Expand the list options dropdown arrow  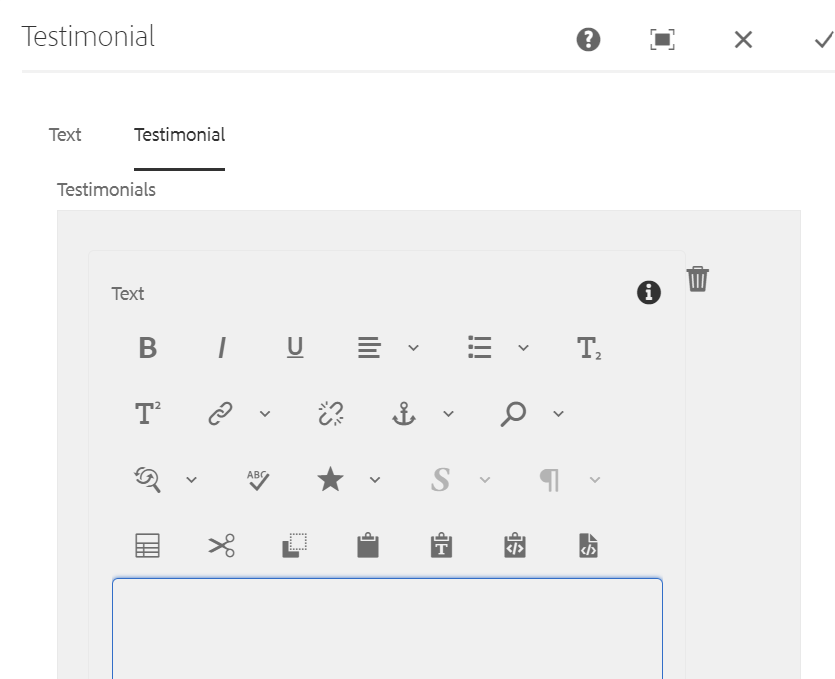(x=523, y=348)
